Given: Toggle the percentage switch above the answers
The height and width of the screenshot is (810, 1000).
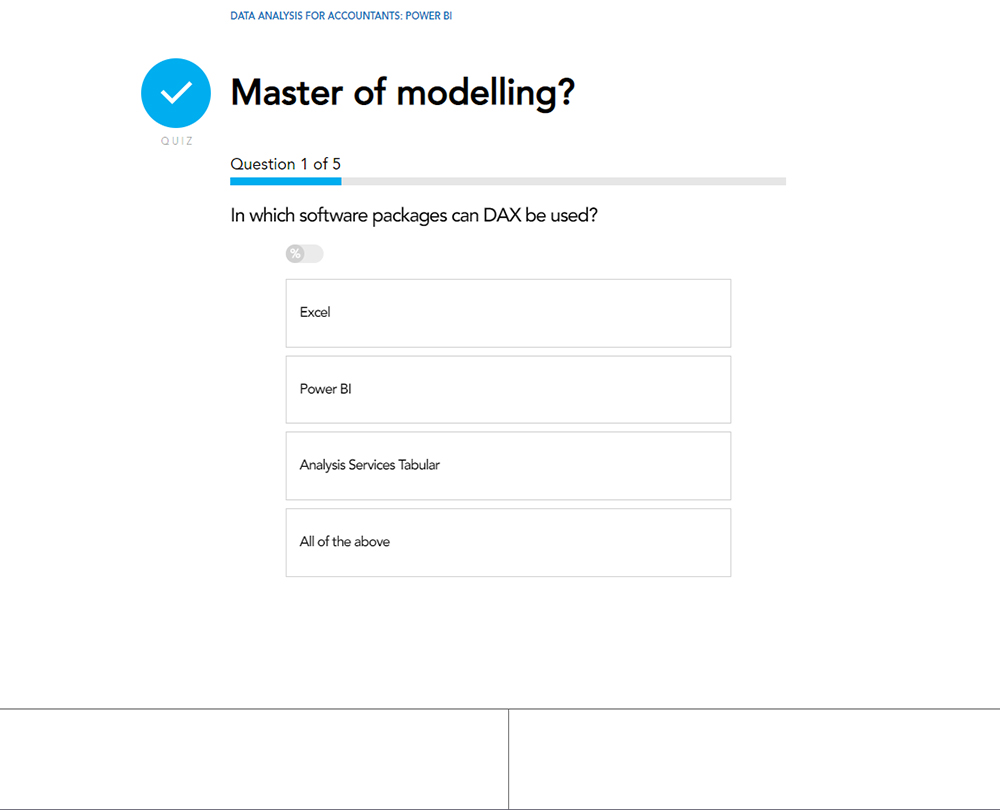Looking at the screenshot, I should click(304, 254).
